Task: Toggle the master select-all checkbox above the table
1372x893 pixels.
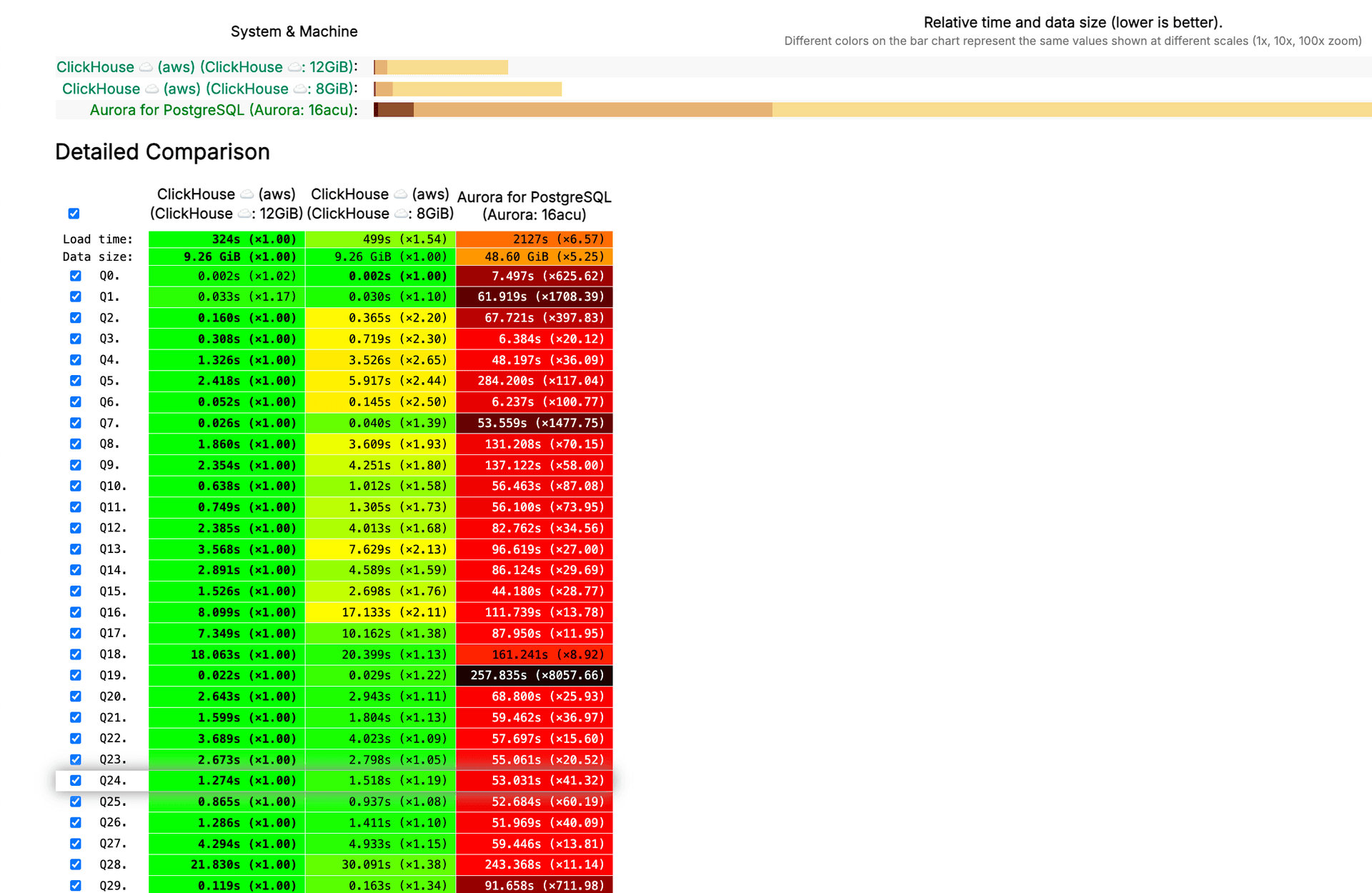Action: tap(74, 213)
